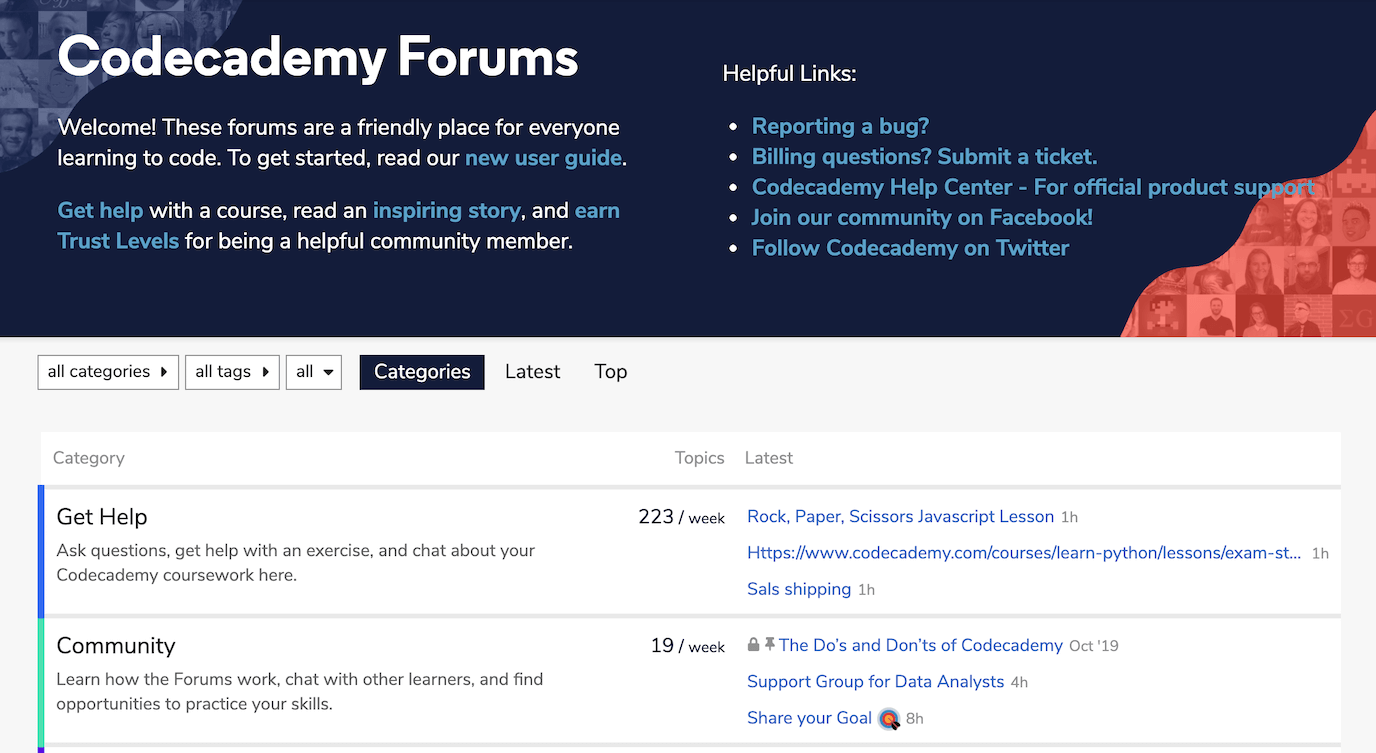Viewport: 1376px width, 753px height.
Task: Select the Categories tab
Action: click(421, 371)
